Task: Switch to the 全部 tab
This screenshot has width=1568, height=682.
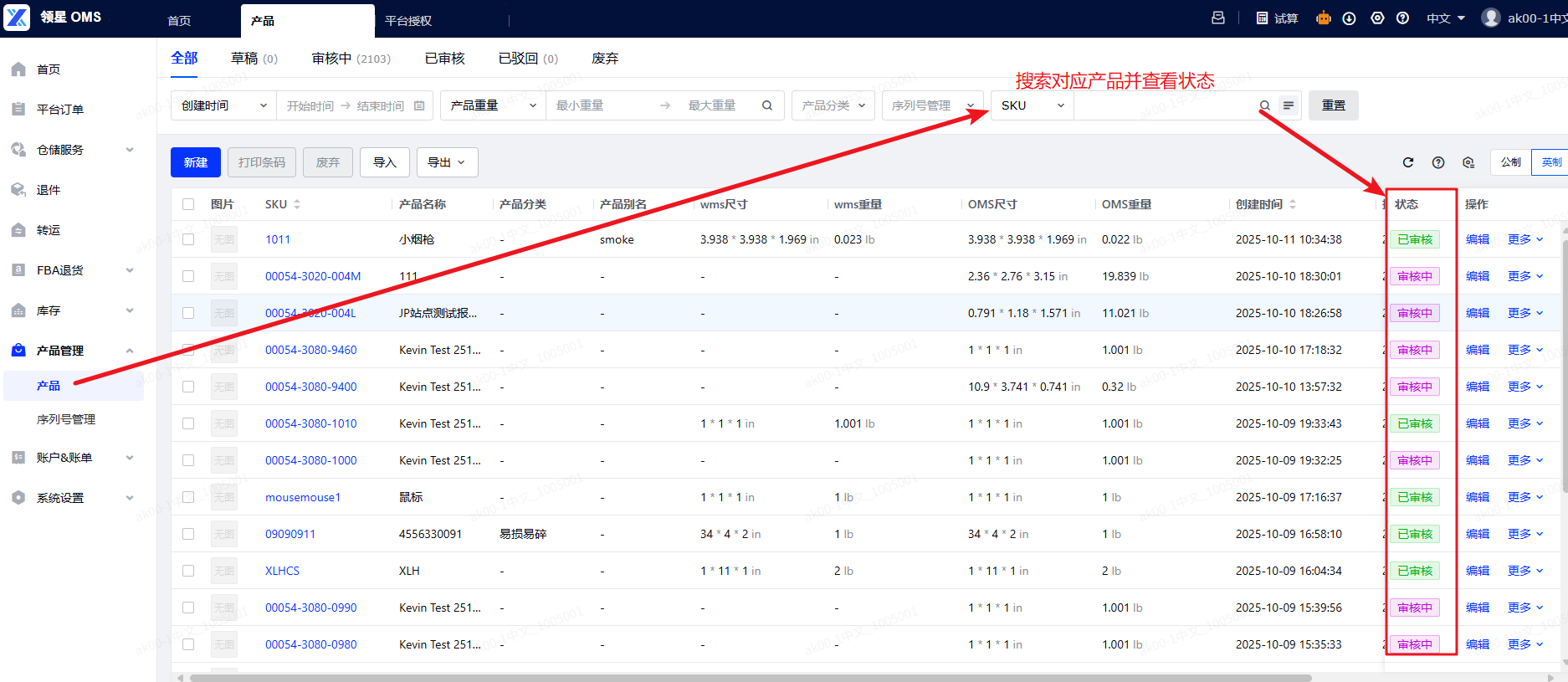Action: coord(184,58)
